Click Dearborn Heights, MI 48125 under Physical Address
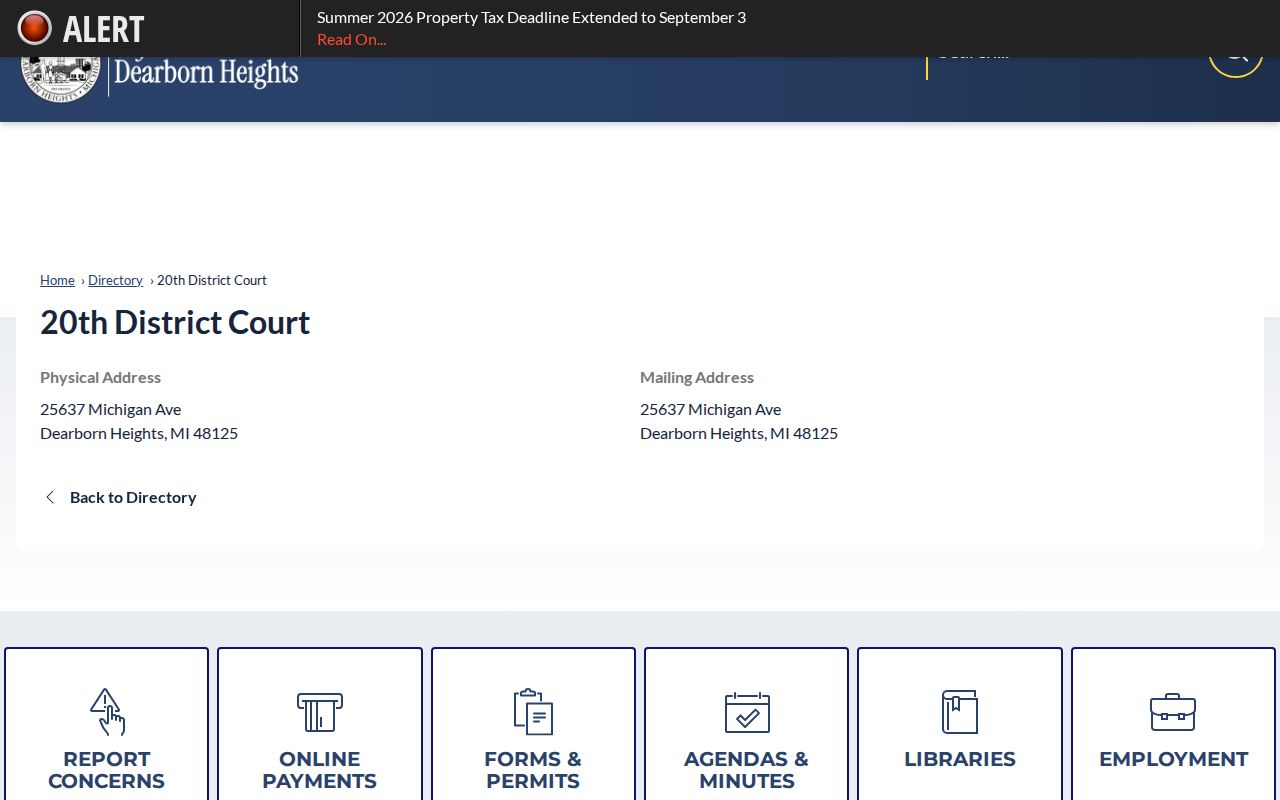Screen dimensions: 1280x800 139,433
